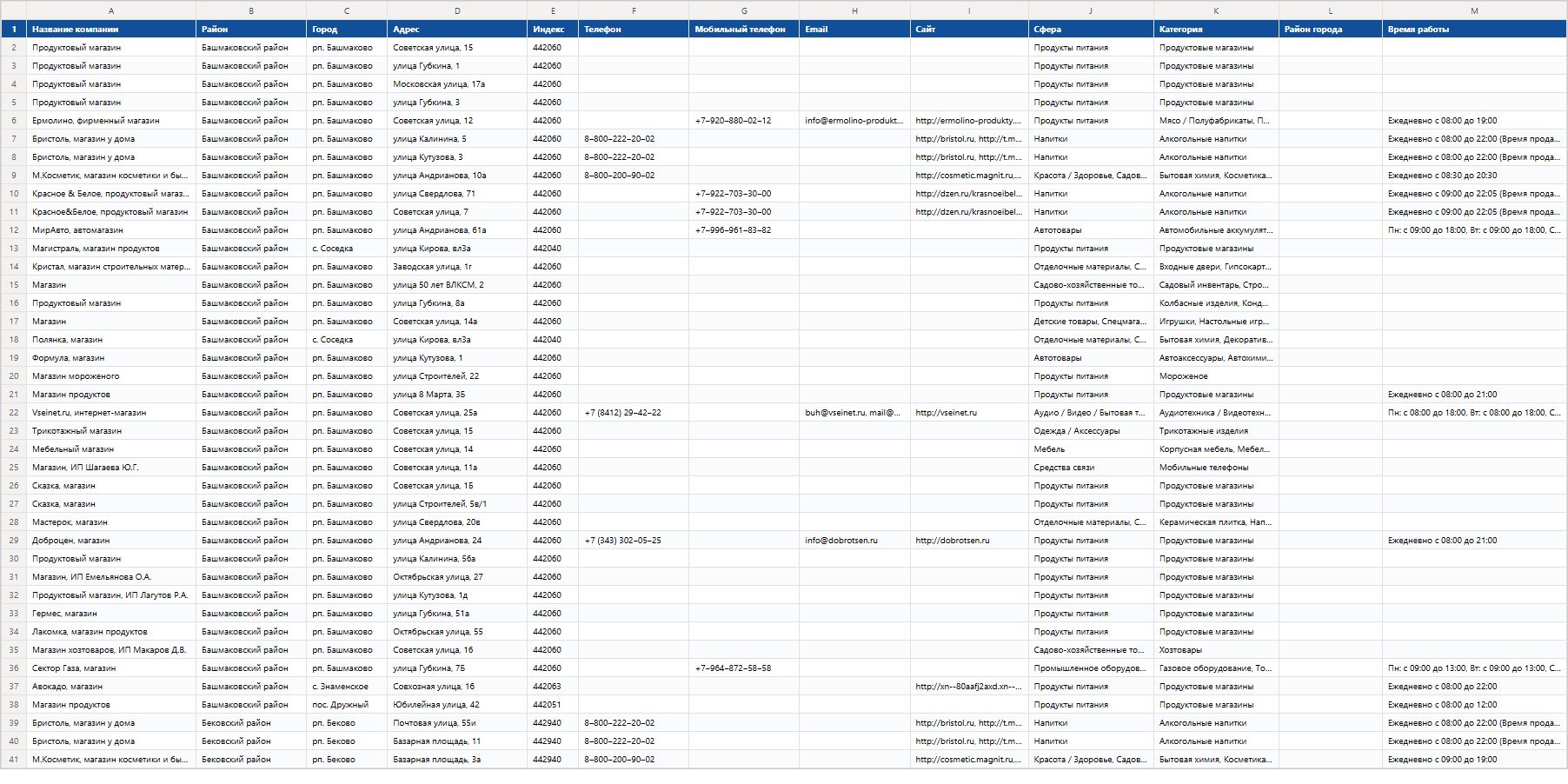Click address 'улица Строителей, 22'
Viewport: 1568px width, 784px height.
pyautogui.click(x=457, y=376)
